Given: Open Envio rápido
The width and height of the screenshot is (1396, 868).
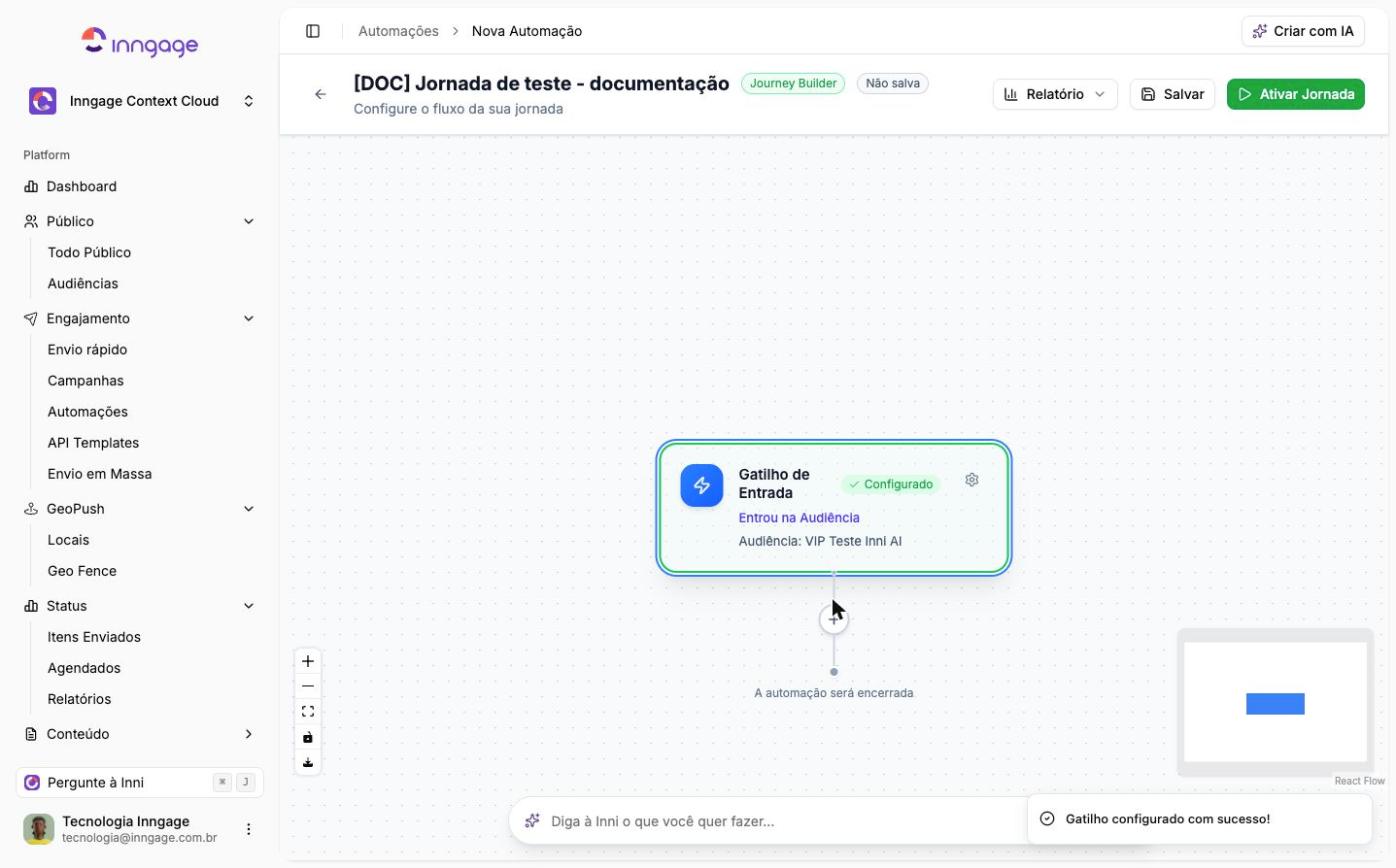Looking at the screenshot, I should pos(87,350).
